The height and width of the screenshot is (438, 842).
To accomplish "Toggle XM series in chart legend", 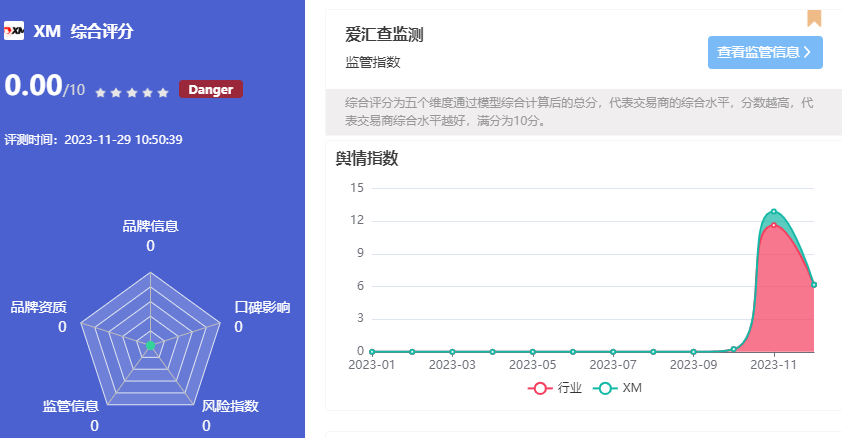I will pos(618,388).
